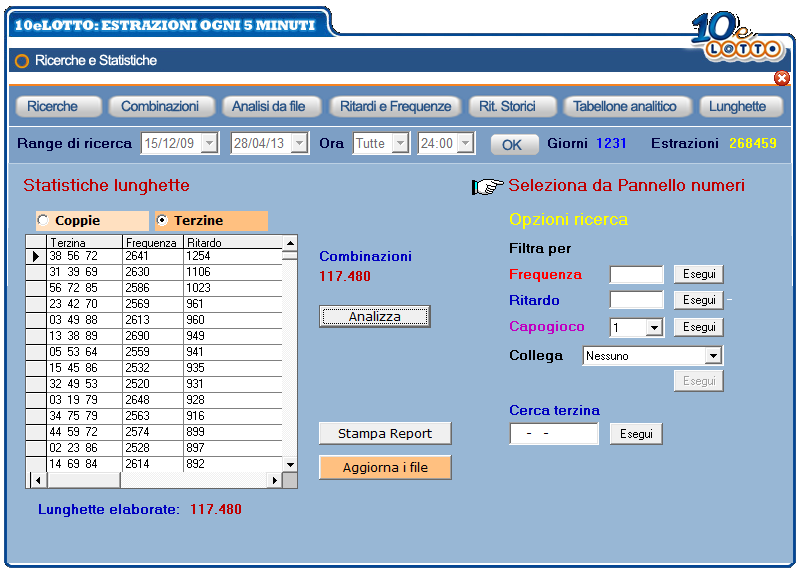Click the table's scroll right arrow
The image size is (801, 578).
pyautogui.click(x=275, y=480)
